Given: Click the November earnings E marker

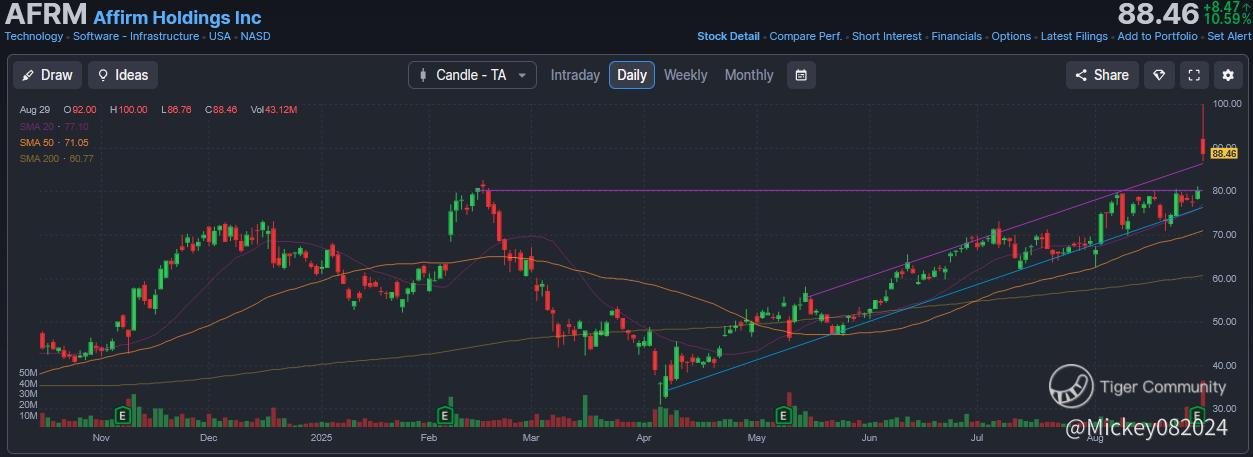Looking at the screenshot, I should 124,413.
